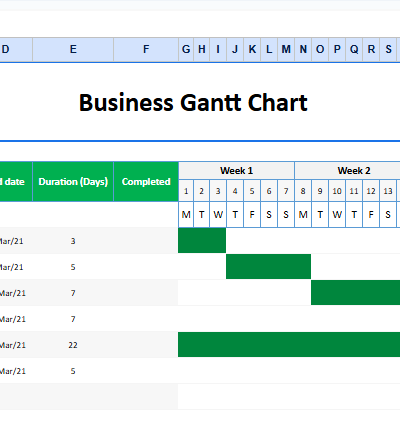Screen dimensions: 400x434
Task: Click the 'Completed' header cell
Action: (x=146, y=182)
